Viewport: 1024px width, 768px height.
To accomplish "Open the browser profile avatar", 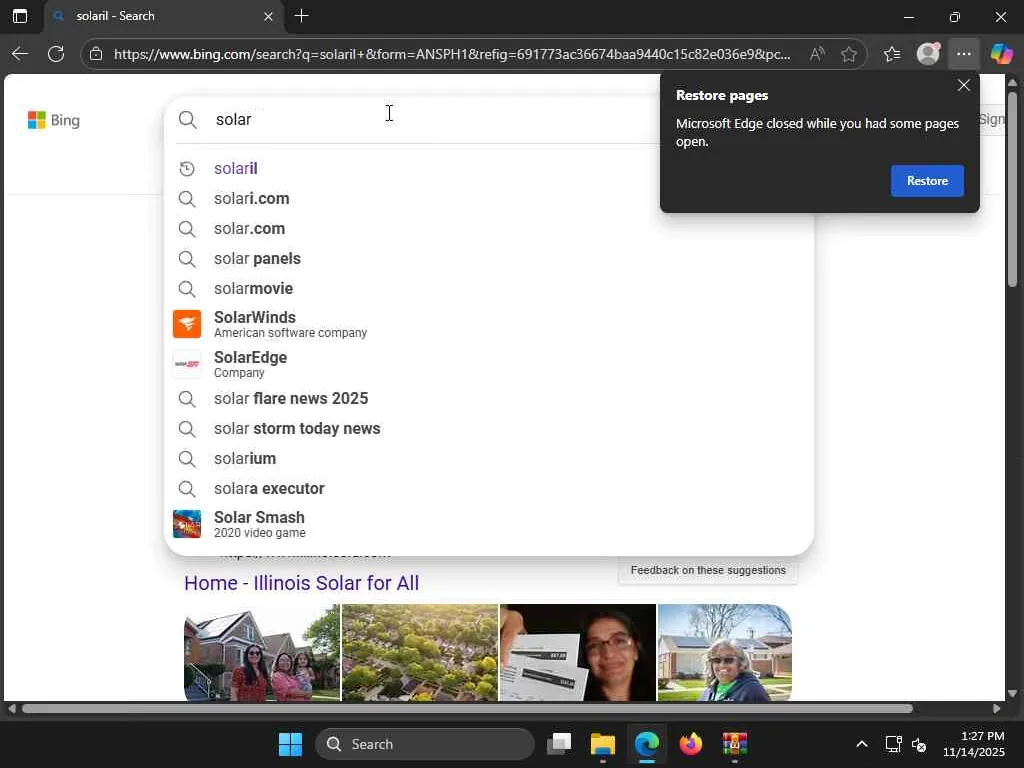I will (928, 54).
